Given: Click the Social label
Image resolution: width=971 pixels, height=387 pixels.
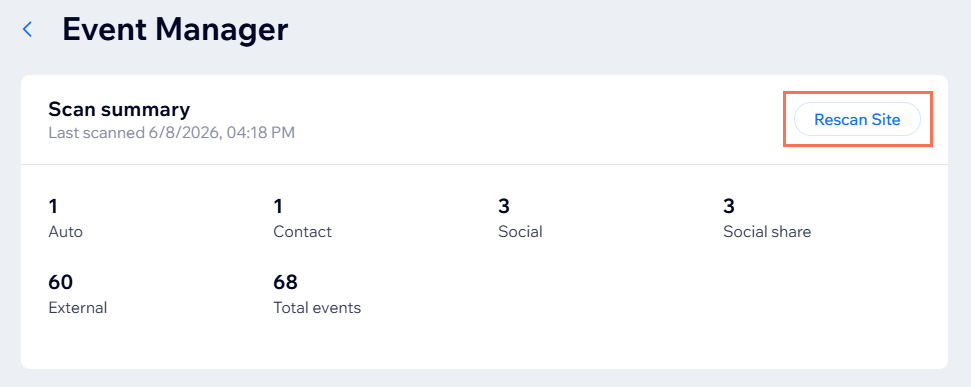Looking at the screenshot, I should point(520,232).
